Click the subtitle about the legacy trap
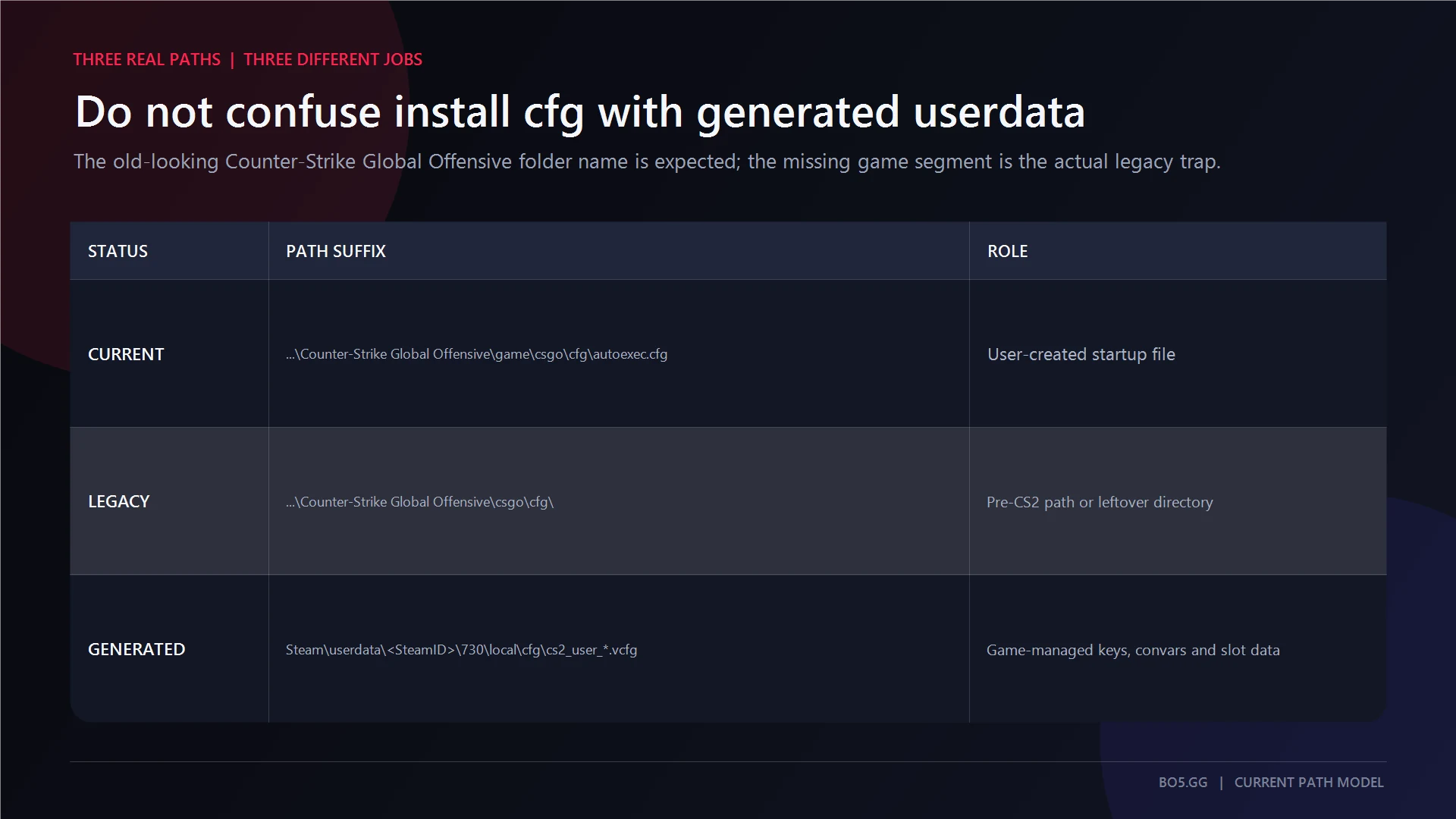The image size is (1456, 819). tap(647, 162)
